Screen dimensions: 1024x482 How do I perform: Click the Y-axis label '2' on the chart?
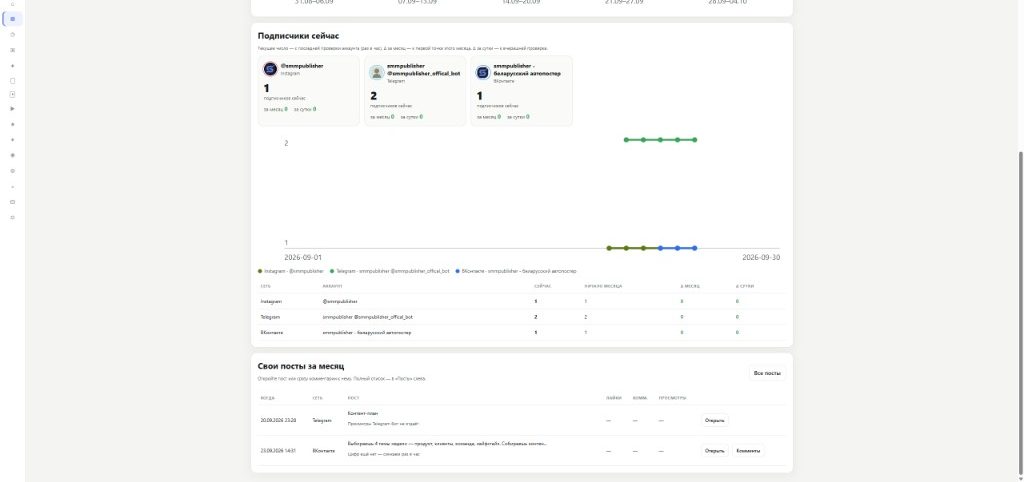[x=286, y=143]
